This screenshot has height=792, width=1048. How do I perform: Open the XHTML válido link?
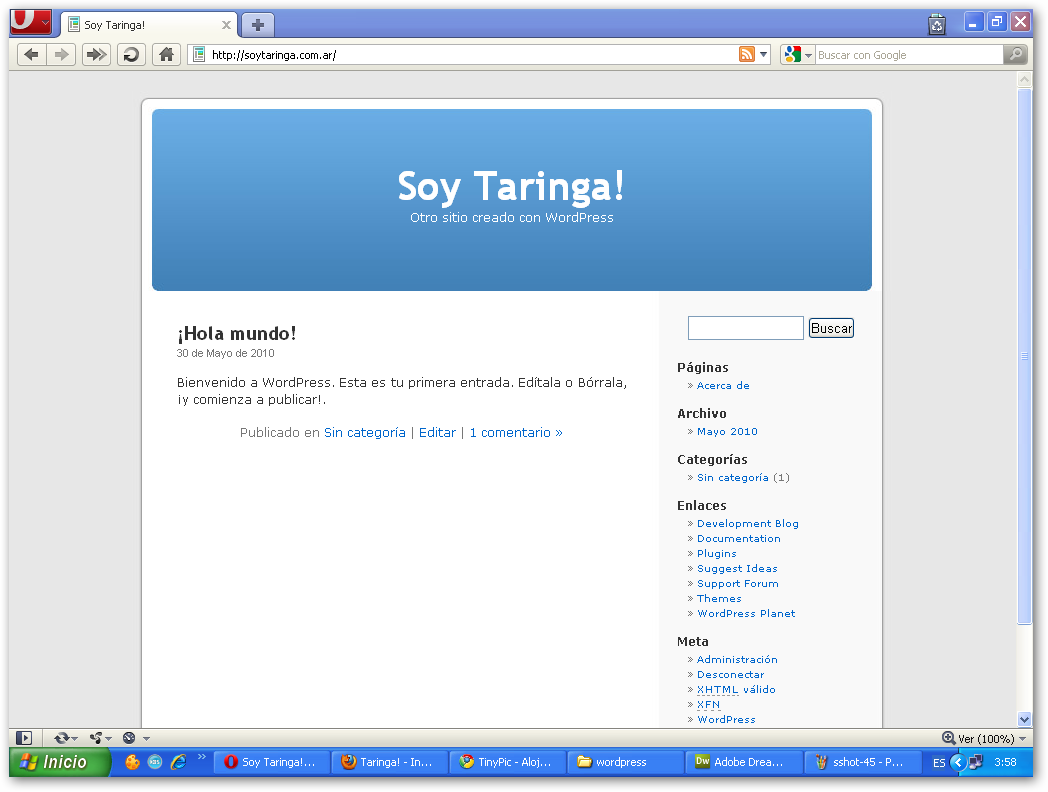click(x=736, y=690)
